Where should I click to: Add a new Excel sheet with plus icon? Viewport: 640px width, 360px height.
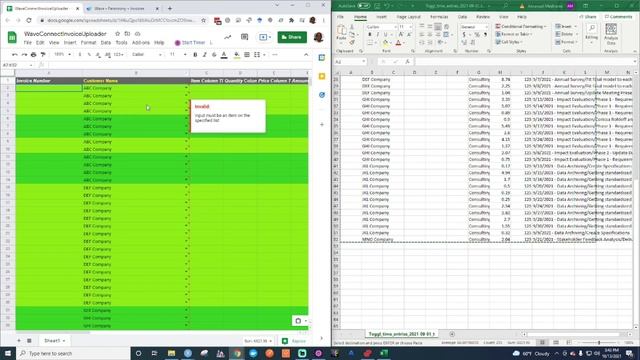452,334
